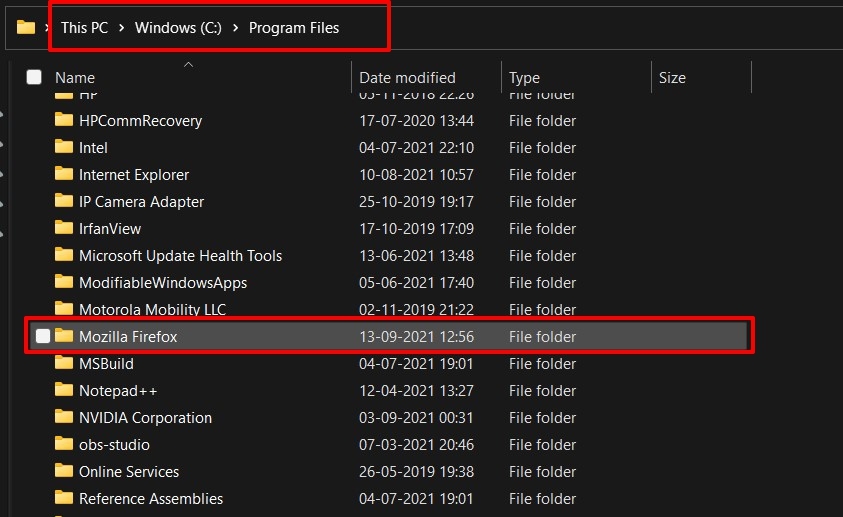Toggle the select-all checkbox in header

tap(34, 77)
